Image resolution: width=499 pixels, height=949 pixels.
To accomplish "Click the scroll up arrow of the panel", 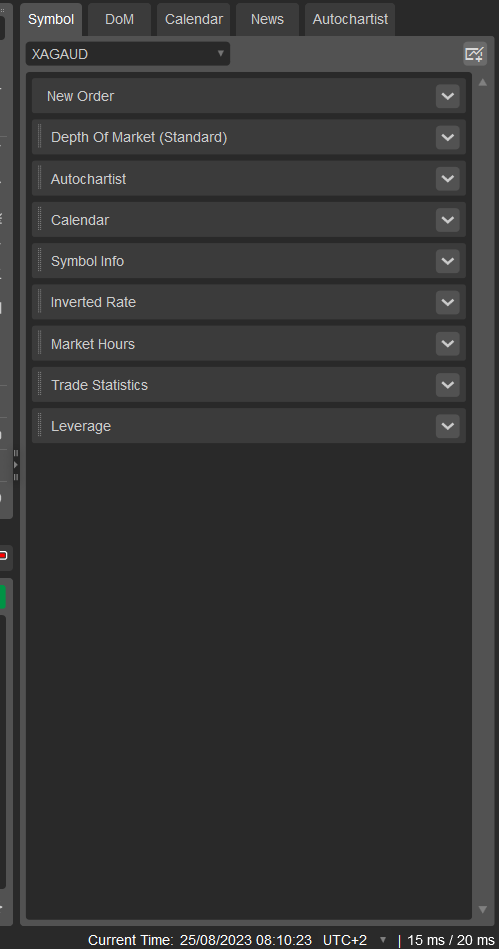I will pos(483,82).
